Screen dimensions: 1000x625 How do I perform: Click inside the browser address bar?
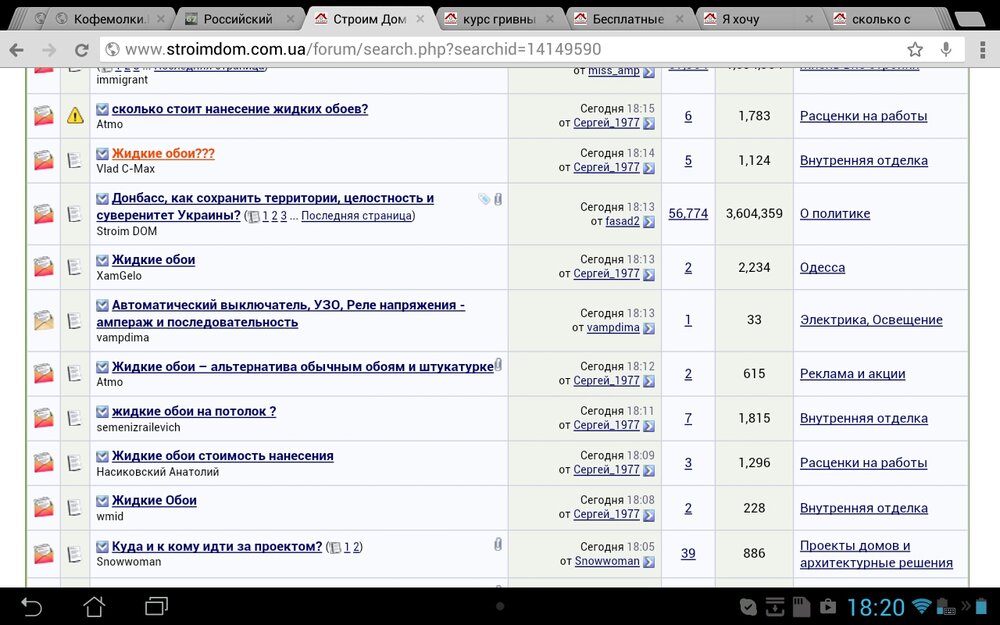tap(400, 47)
